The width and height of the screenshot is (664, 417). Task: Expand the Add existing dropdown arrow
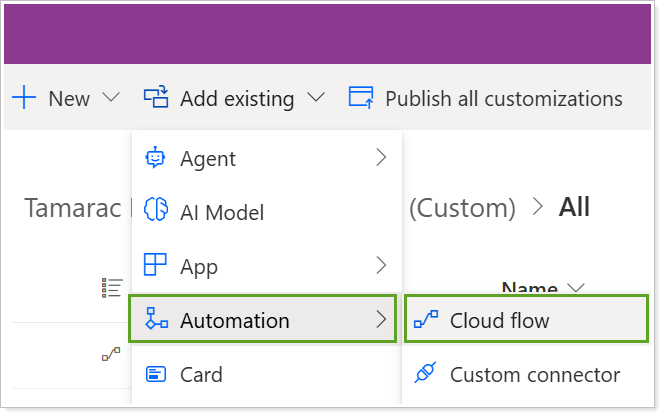coord(316,98)
